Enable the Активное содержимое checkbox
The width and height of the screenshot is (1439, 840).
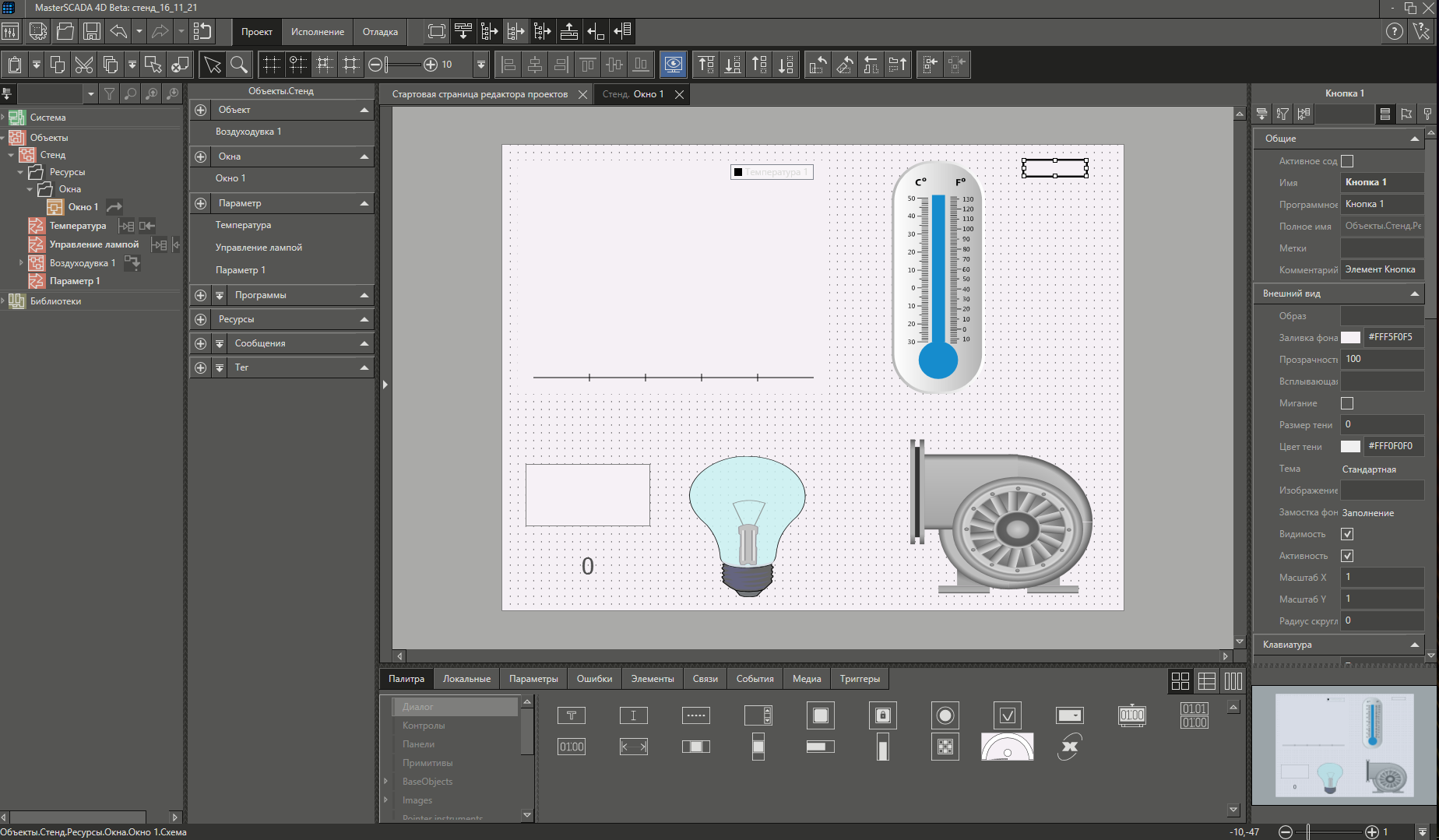point(1347,161)
